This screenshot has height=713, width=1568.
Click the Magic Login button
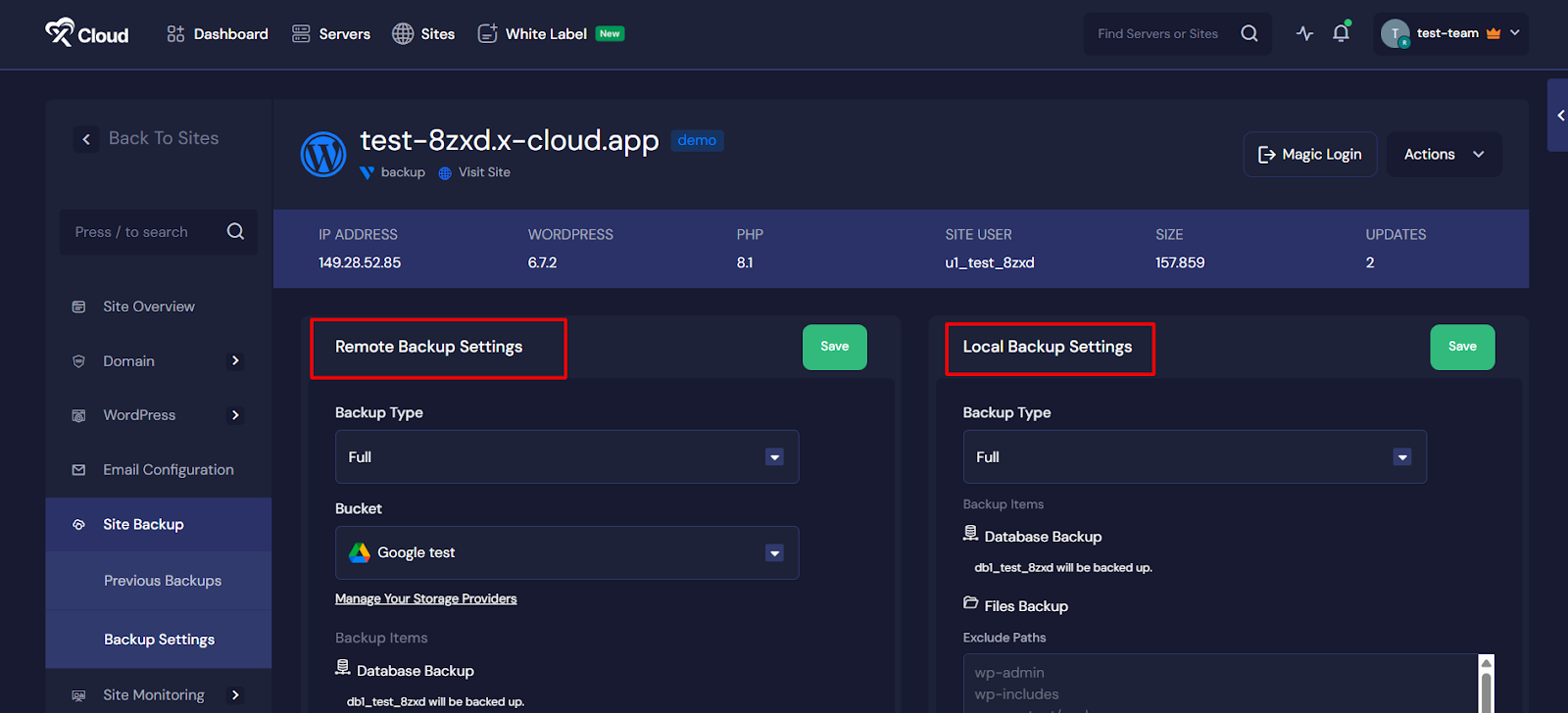point(1309,155)
